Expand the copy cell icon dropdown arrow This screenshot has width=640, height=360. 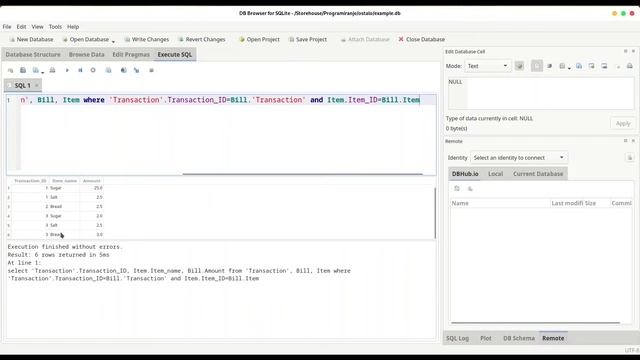[x=569, y=68]
